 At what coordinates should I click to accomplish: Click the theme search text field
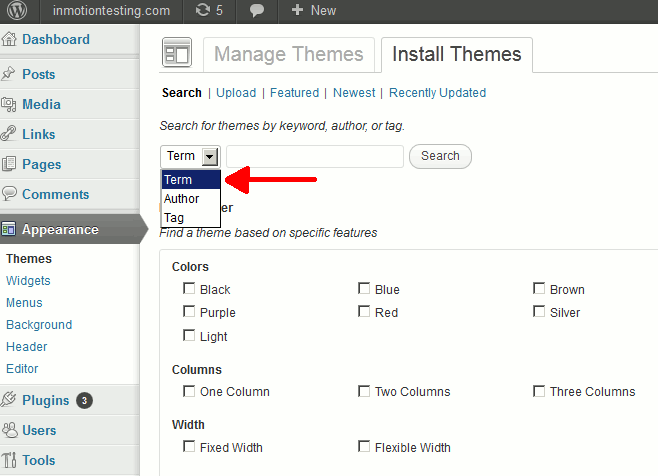coord(315,156)
